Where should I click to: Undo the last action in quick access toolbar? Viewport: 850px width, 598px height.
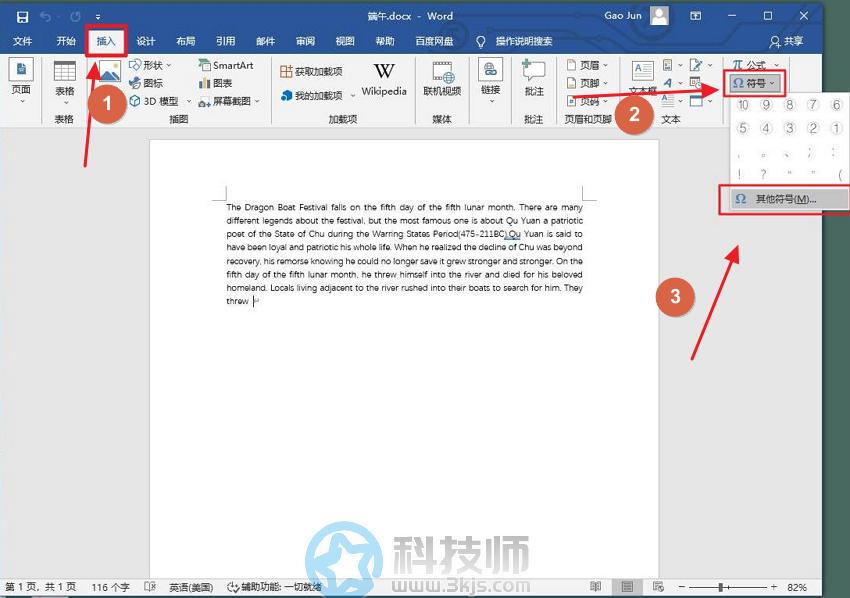click(x=46, y=17)
